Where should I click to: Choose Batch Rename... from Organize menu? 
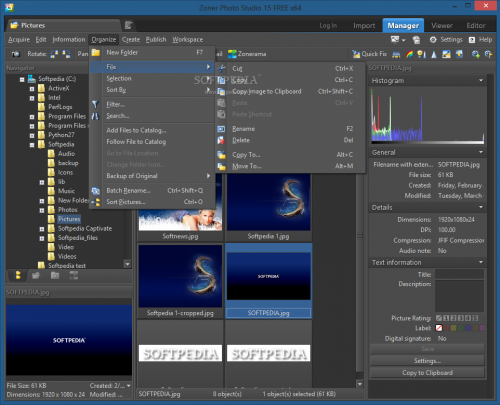pyautogui.click(x=152, y=190)
